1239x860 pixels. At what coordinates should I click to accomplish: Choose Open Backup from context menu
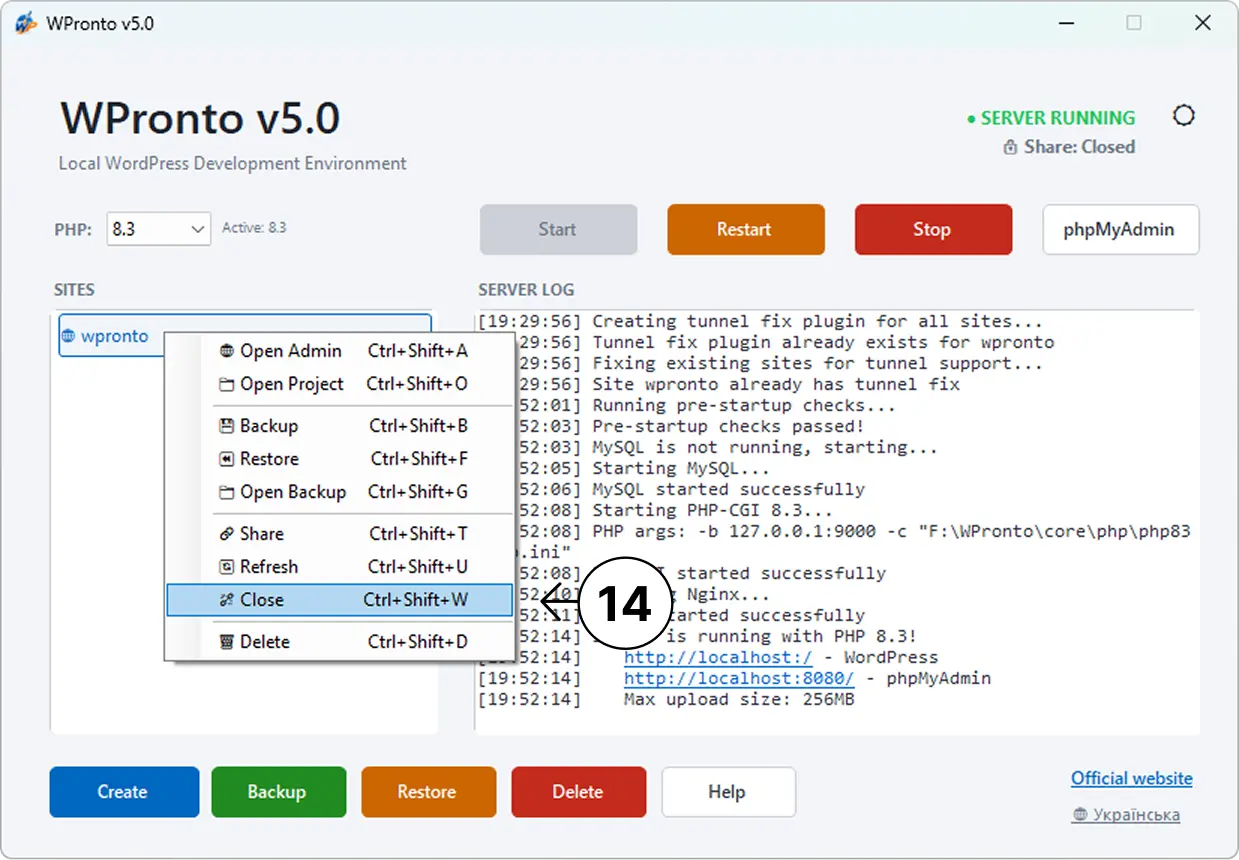[339, 492]
